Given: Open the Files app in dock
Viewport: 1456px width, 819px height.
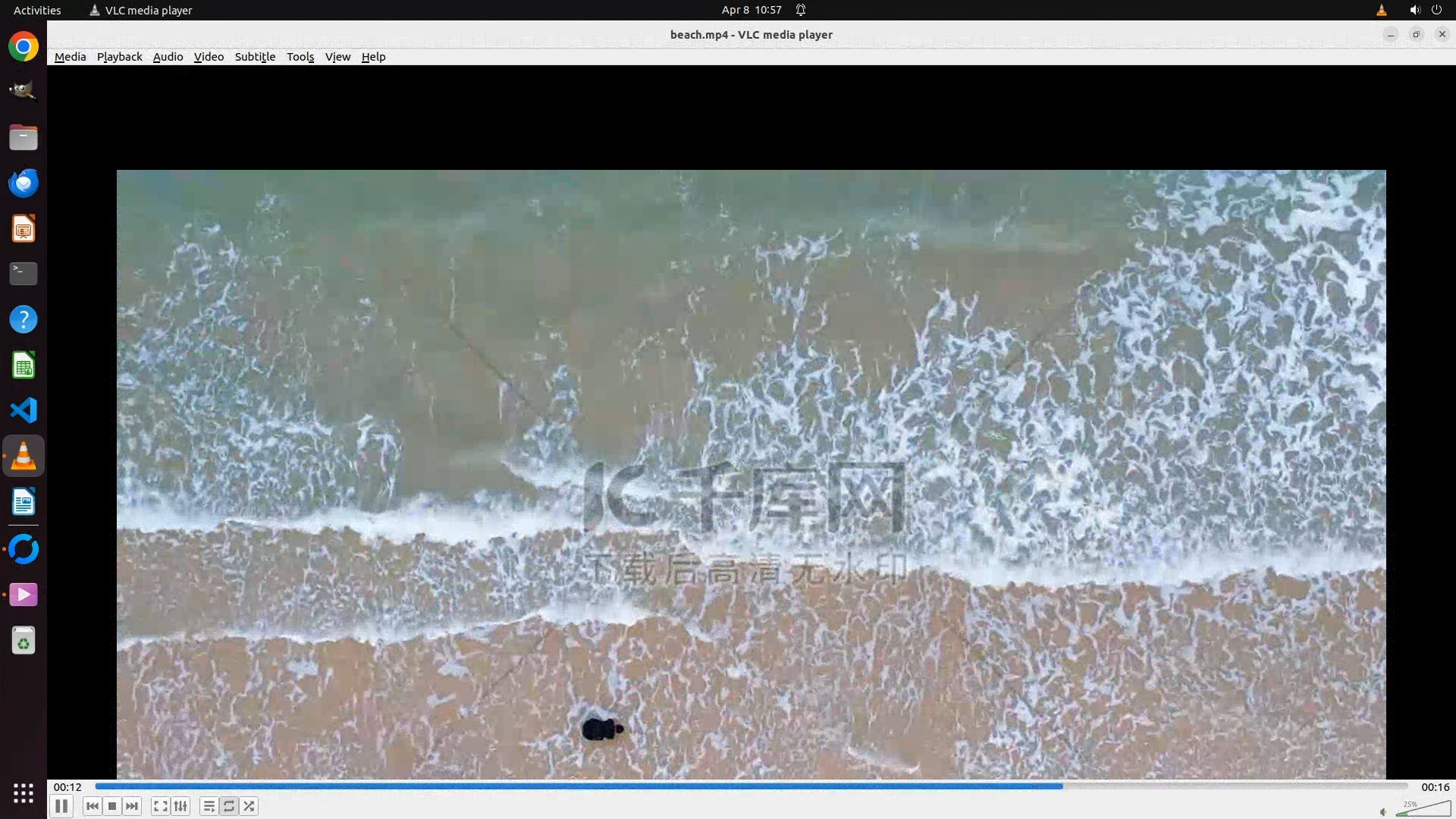Looking at the screenshot, I should pyautogui.click(x=24, y=137).
